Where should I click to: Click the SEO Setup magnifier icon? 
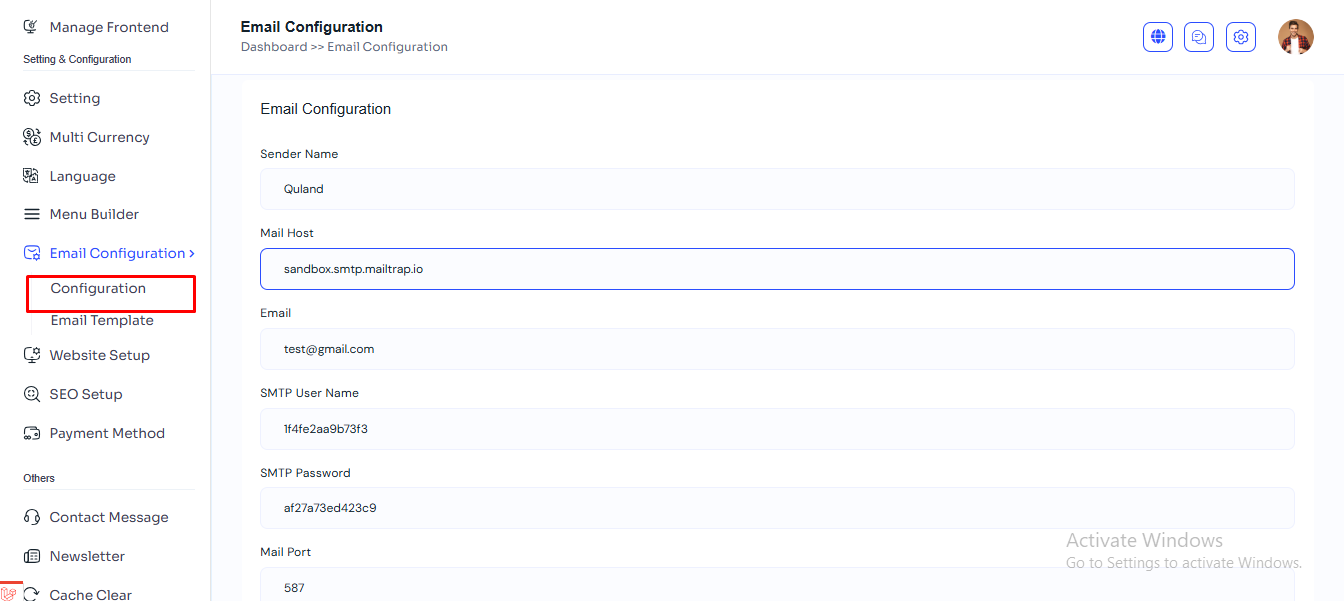tap(32, 394)
